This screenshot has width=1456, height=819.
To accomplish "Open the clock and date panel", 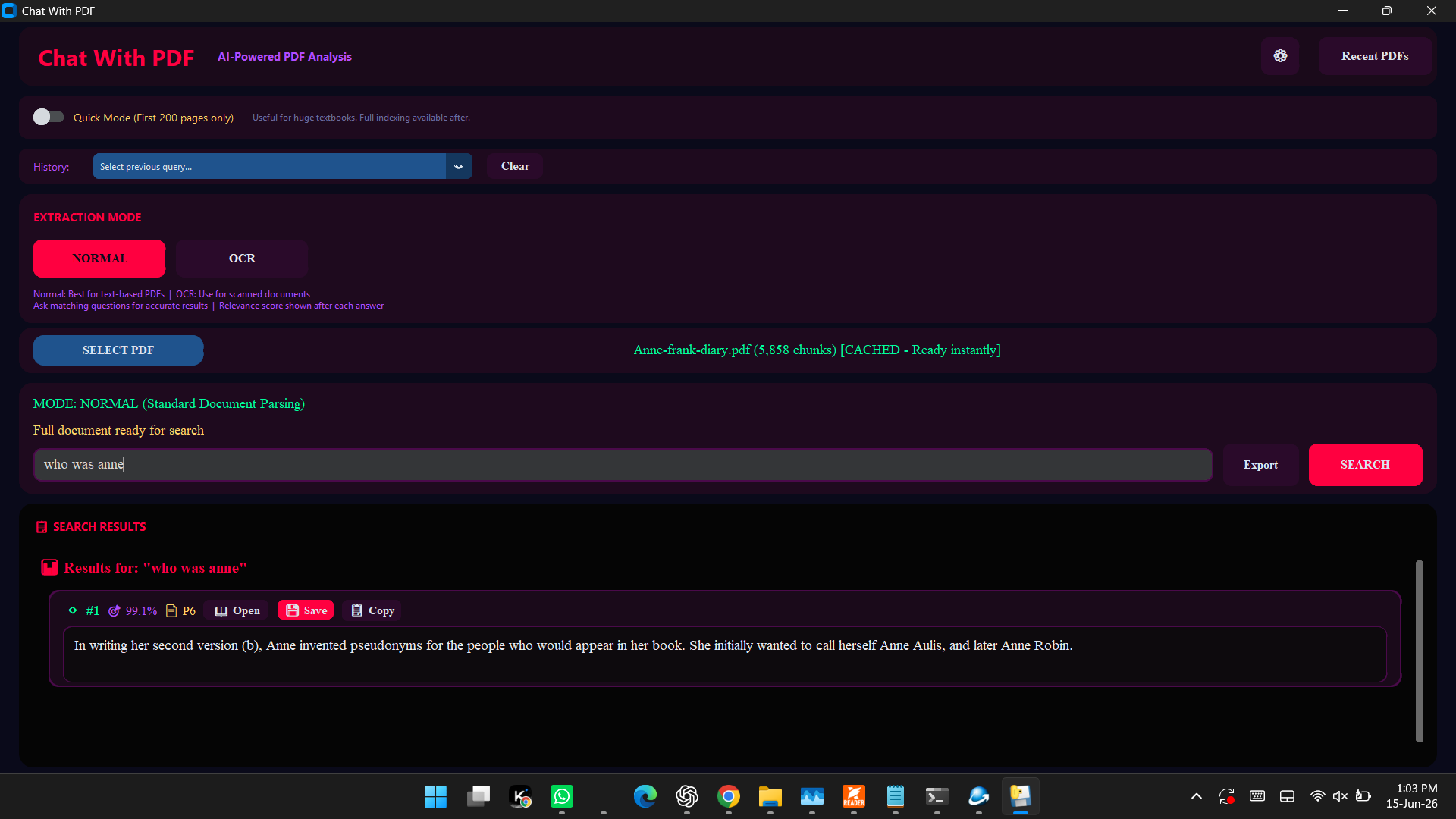I will (x=1412, y=796).
